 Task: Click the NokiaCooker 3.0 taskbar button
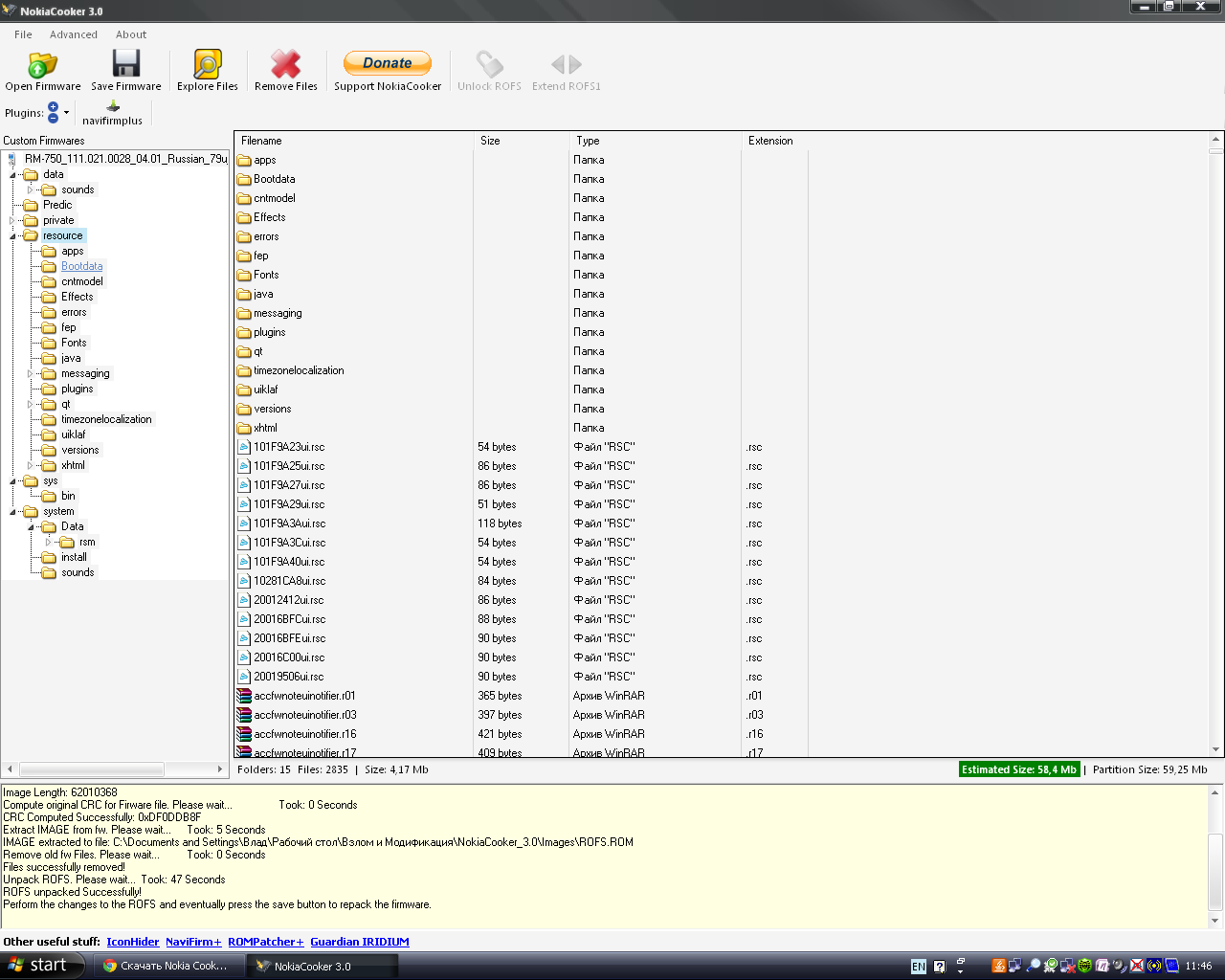click(322, 966)
